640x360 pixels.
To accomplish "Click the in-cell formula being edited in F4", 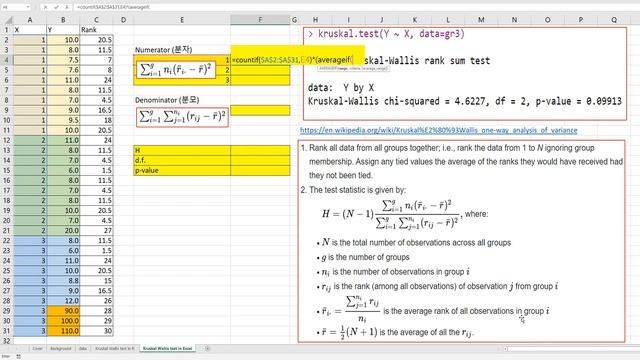I will pyautogui.click(x=292, y=60).
